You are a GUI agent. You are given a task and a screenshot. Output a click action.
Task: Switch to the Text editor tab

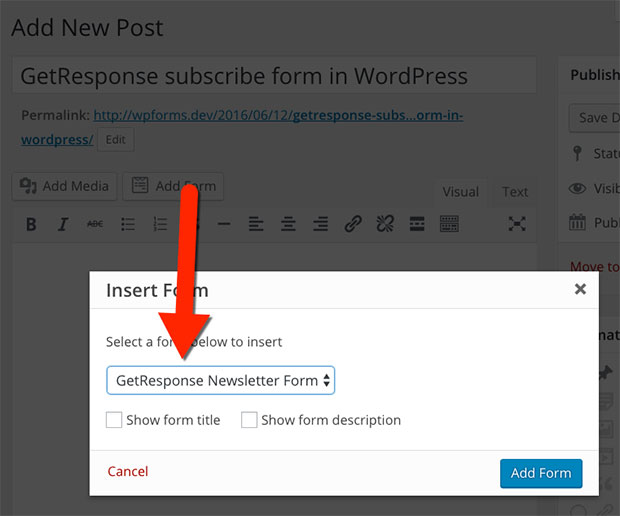click(x=515, y=192)
